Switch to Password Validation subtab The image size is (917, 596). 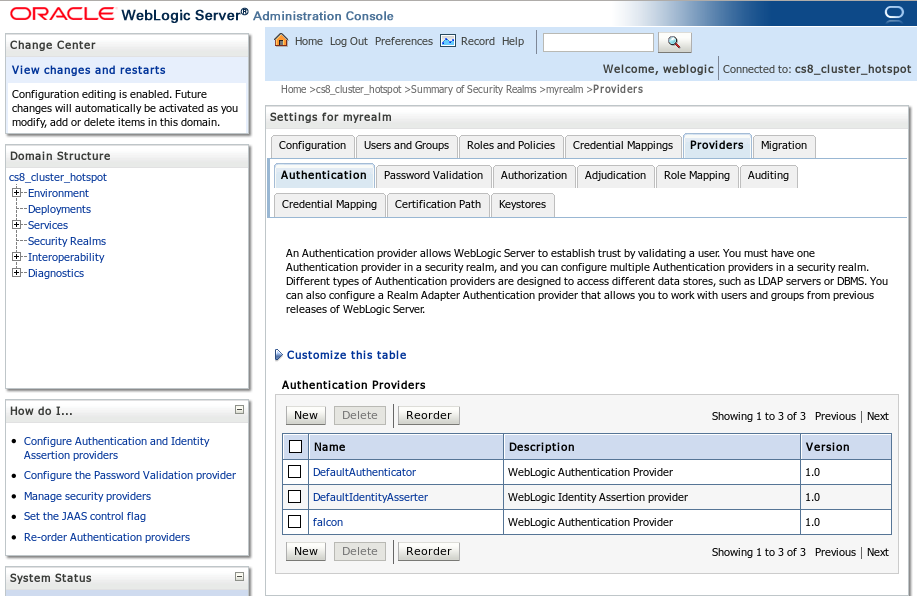point(433,175)
